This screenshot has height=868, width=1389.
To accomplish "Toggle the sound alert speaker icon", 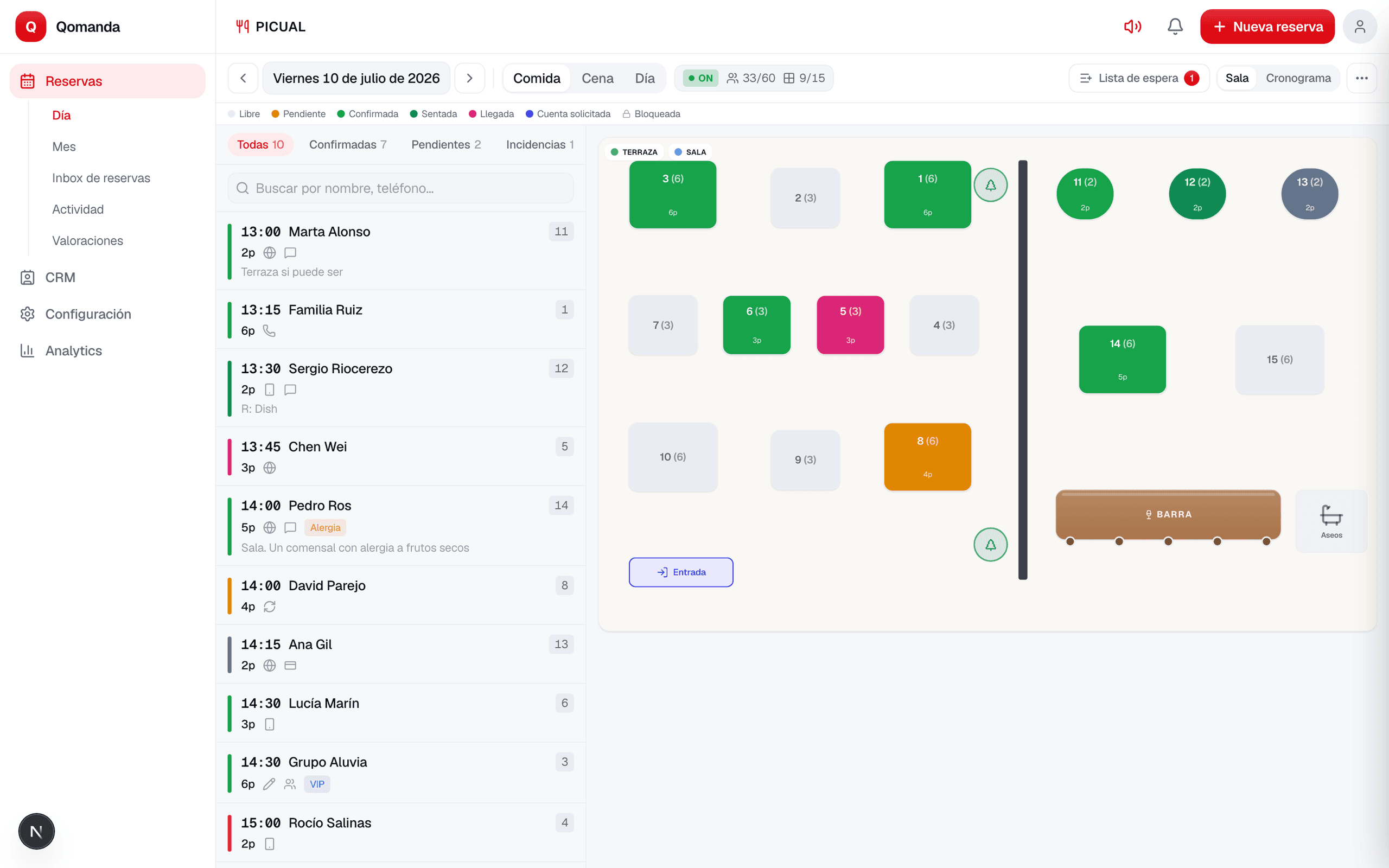I will [1132, 27].
